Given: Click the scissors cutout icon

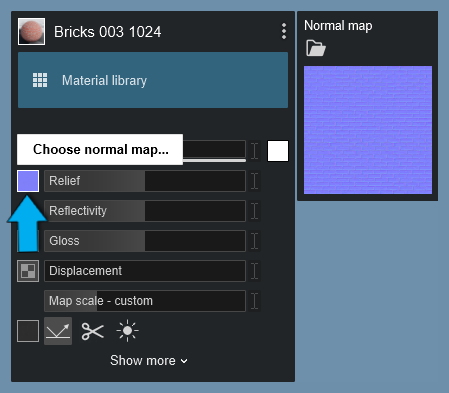Looking at the screenshot, I should [x=92, y=331].
